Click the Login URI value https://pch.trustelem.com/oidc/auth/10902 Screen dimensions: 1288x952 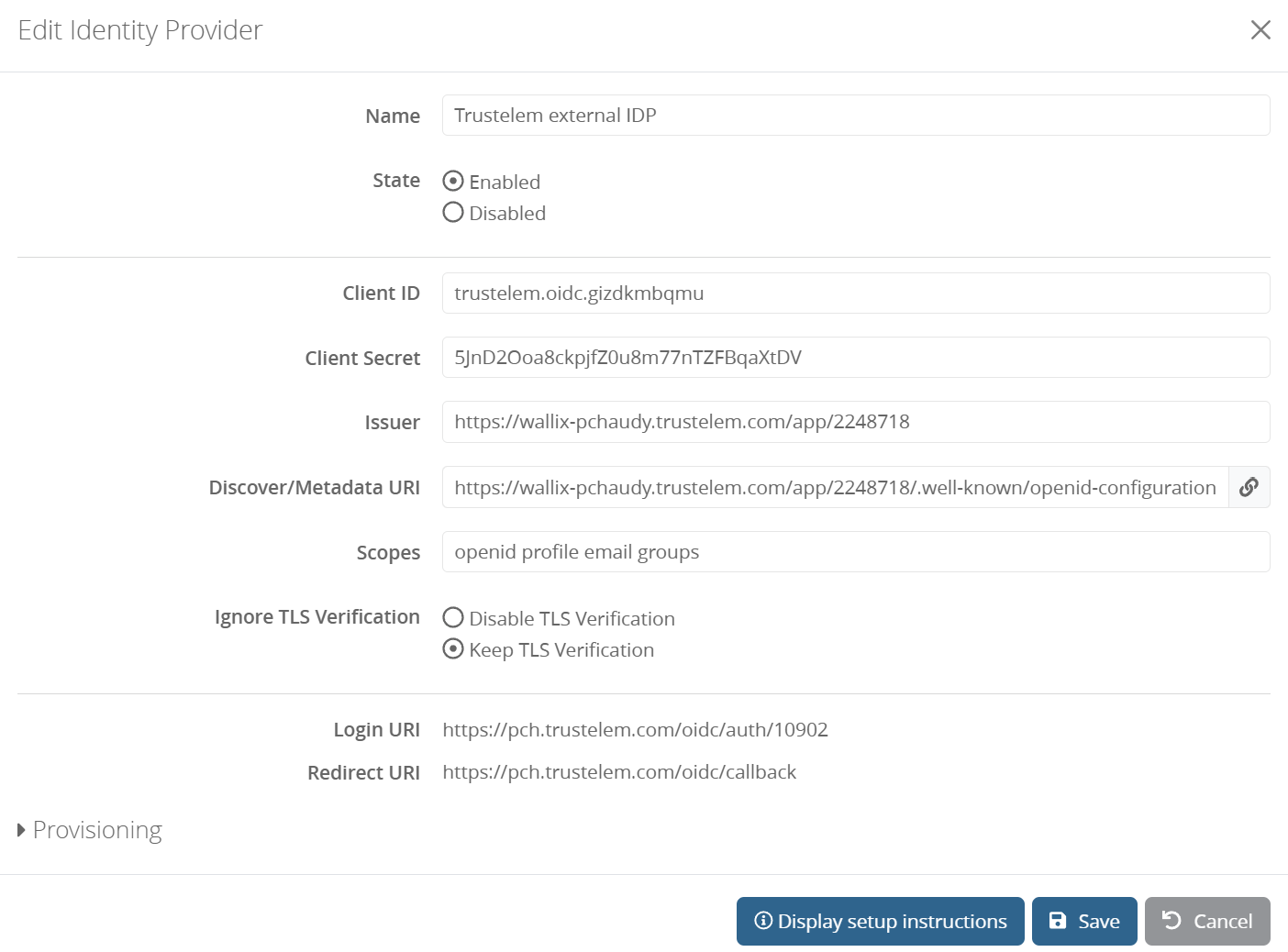635,730
